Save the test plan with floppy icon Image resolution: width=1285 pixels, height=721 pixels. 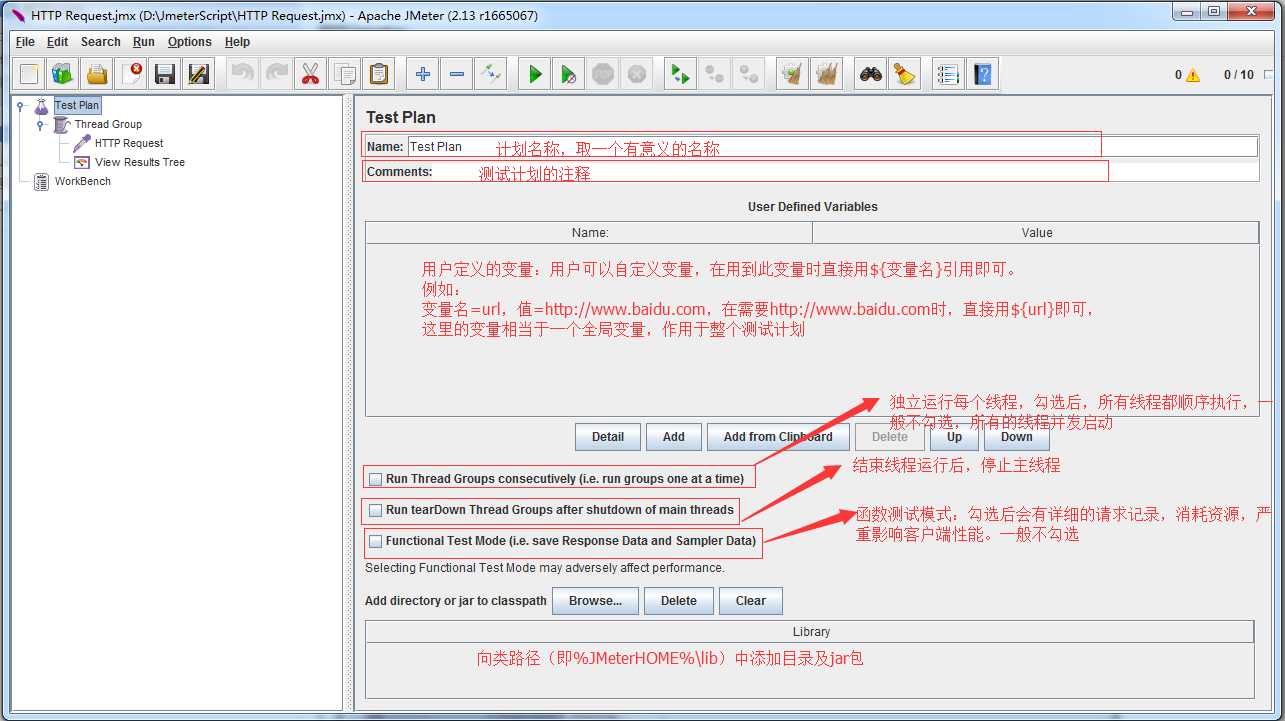165,74
